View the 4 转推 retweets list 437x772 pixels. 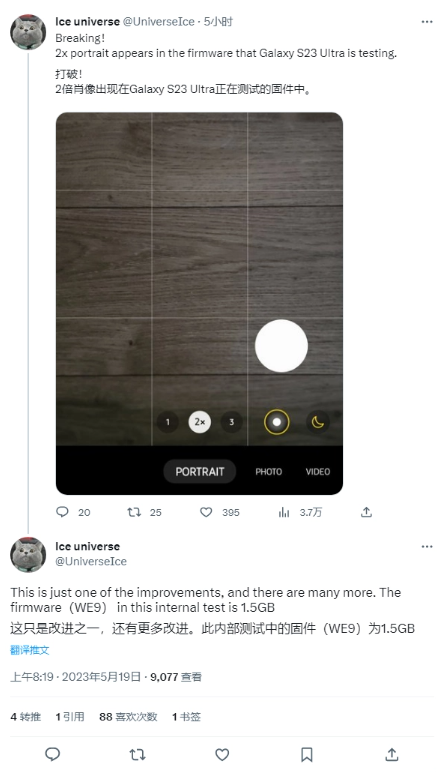pyautogui.click(x=26, y=716)
